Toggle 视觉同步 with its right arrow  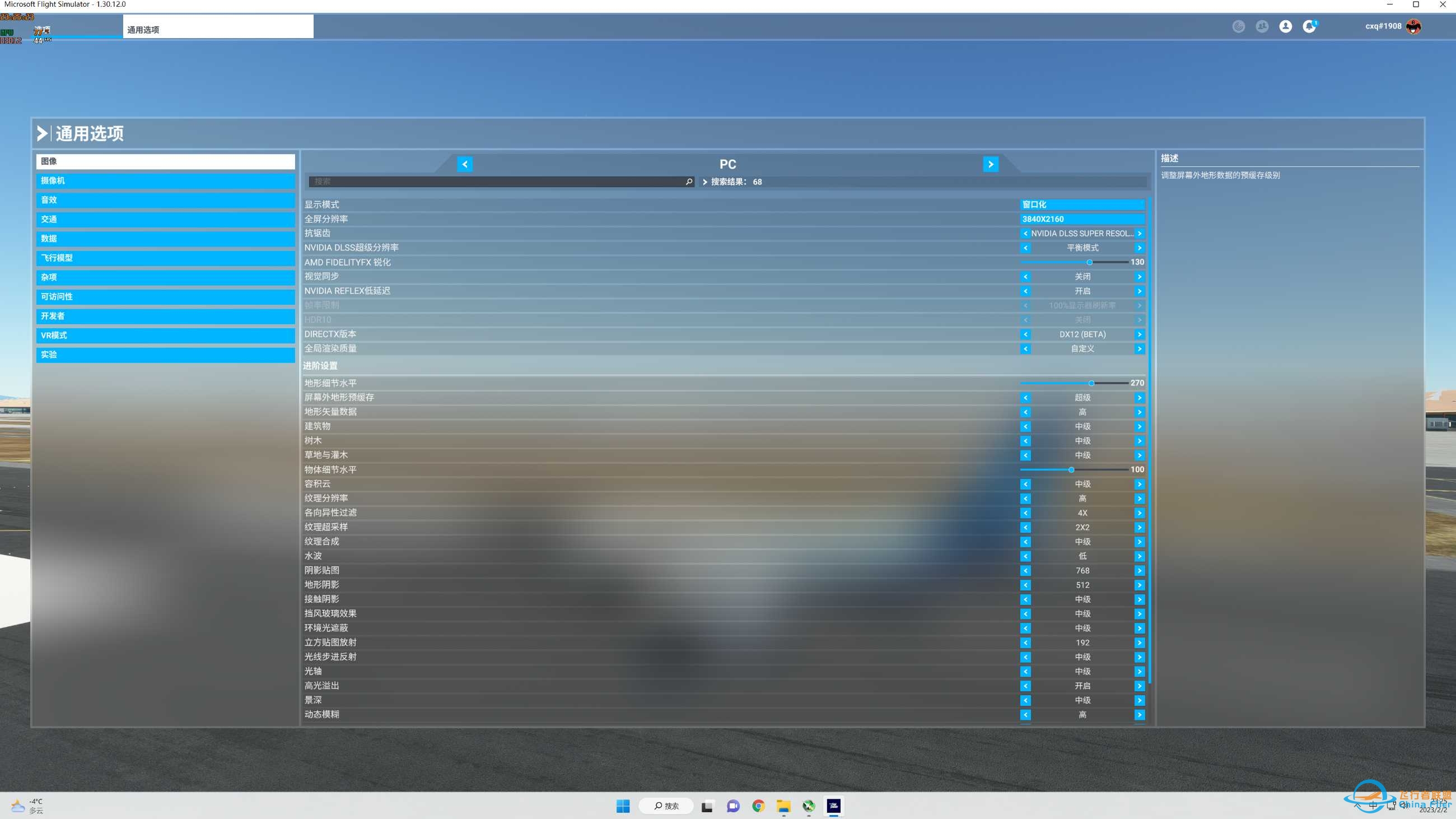[x=1140, y=276]
